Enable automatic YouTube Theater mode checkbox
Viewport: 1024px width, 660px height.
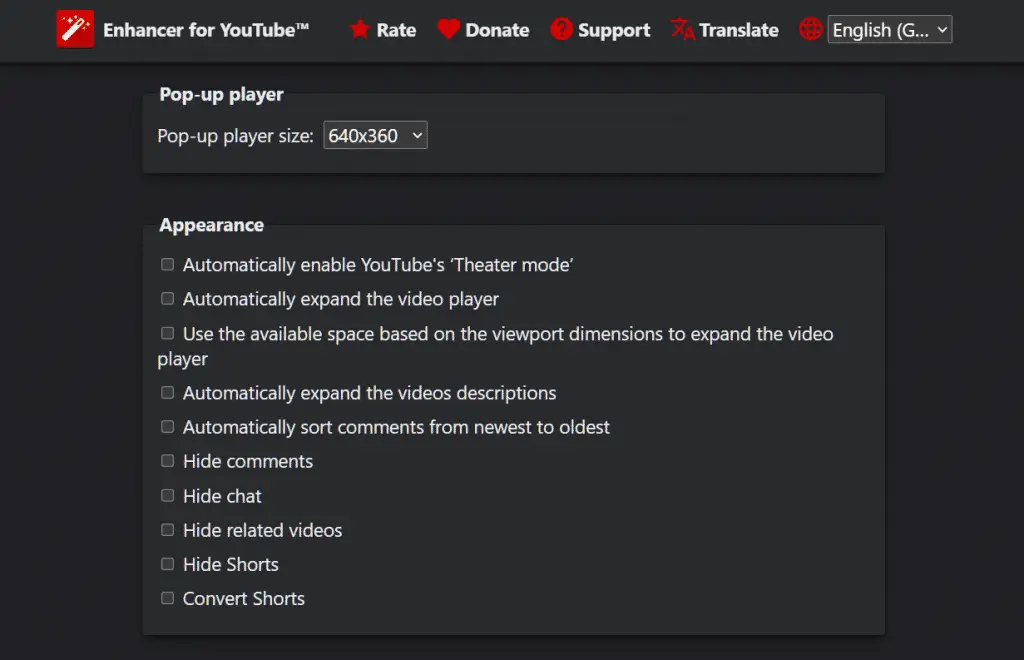[x=168, y=265]
